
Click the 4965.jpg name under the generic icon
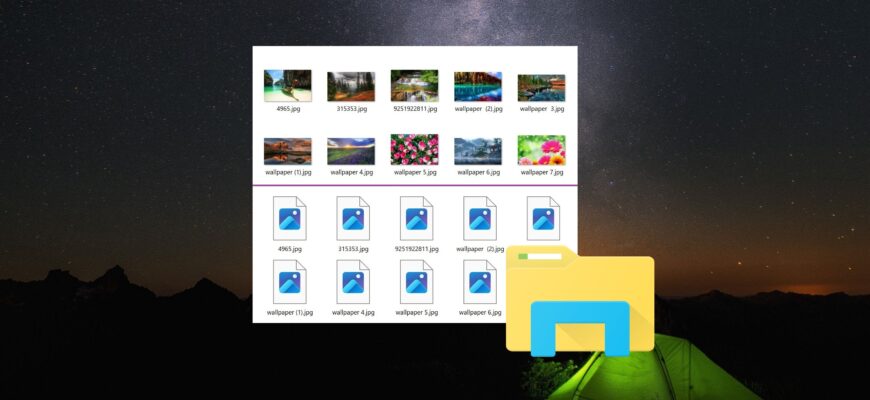(x=290, y=249)
